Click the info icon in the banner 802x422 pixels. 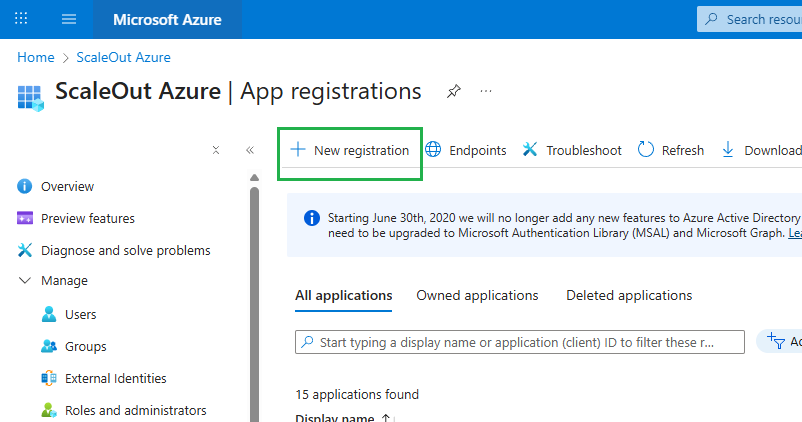(x=311, y=218)
